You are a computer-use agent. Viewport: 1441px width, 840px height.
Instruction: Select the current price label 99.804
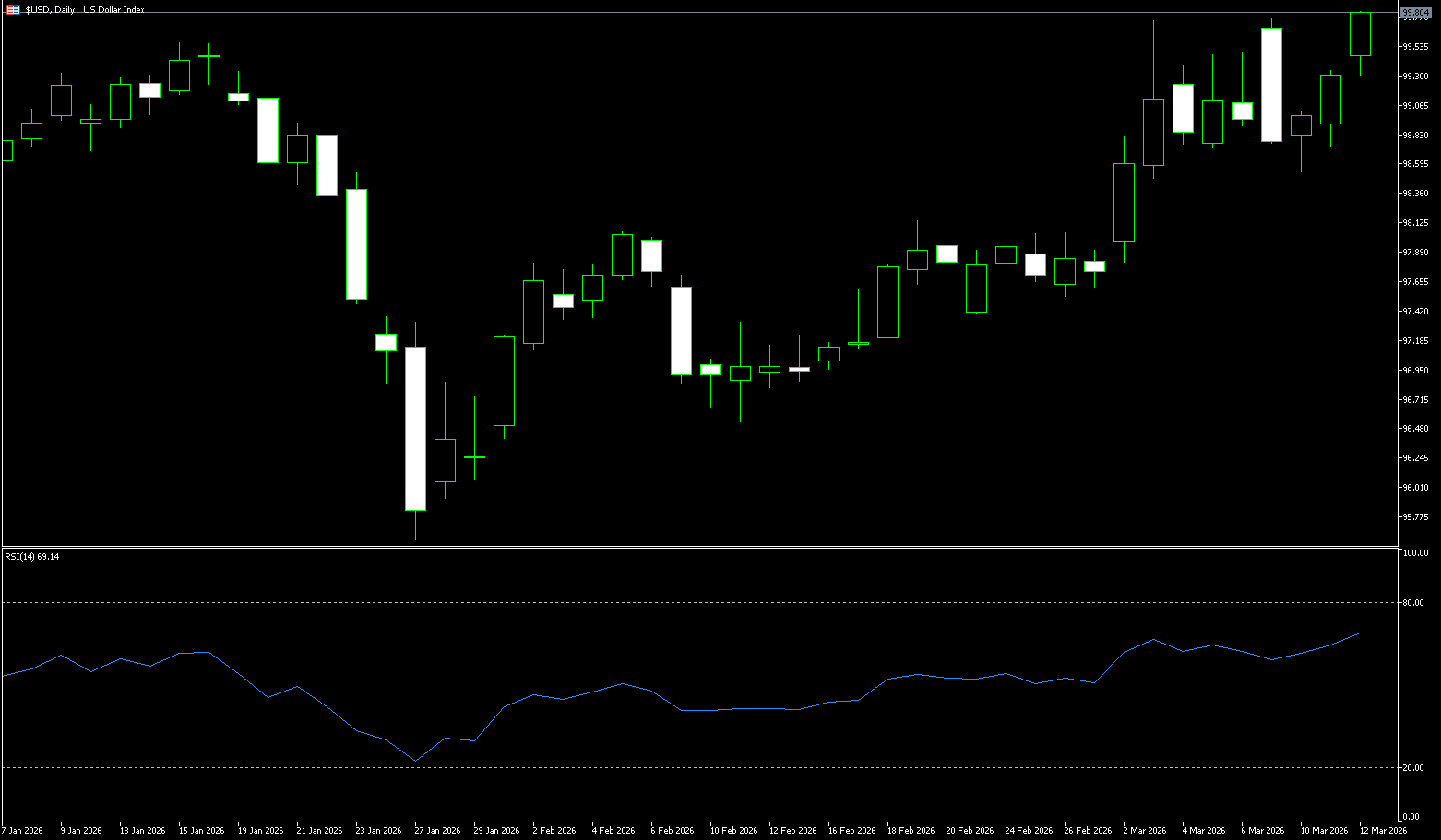click(x=1414, y=12)
